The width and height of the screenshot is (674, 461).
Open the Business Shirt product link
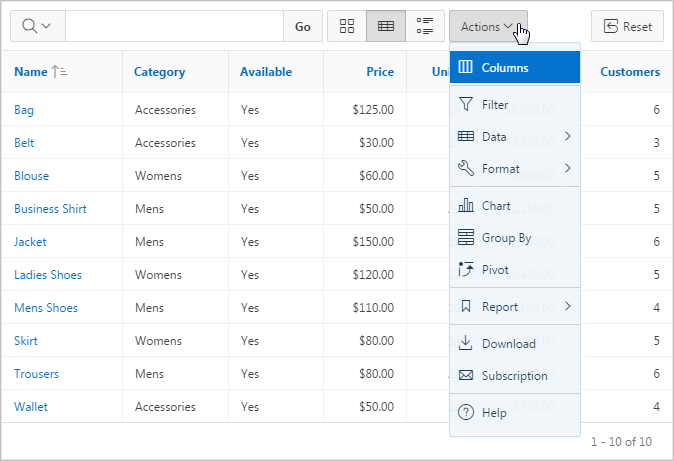(x=50, y=209)
